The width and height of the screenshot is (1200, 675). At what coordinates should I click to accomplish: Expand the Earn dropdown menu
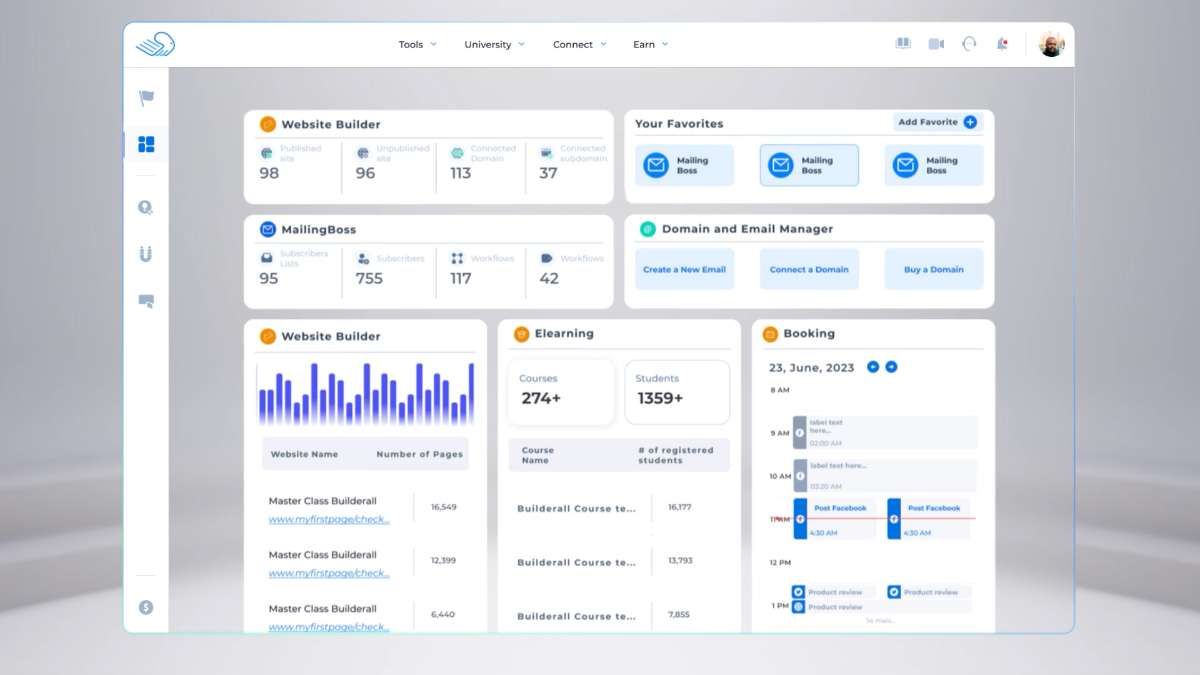pyautogui.click(x=650, y=44)
